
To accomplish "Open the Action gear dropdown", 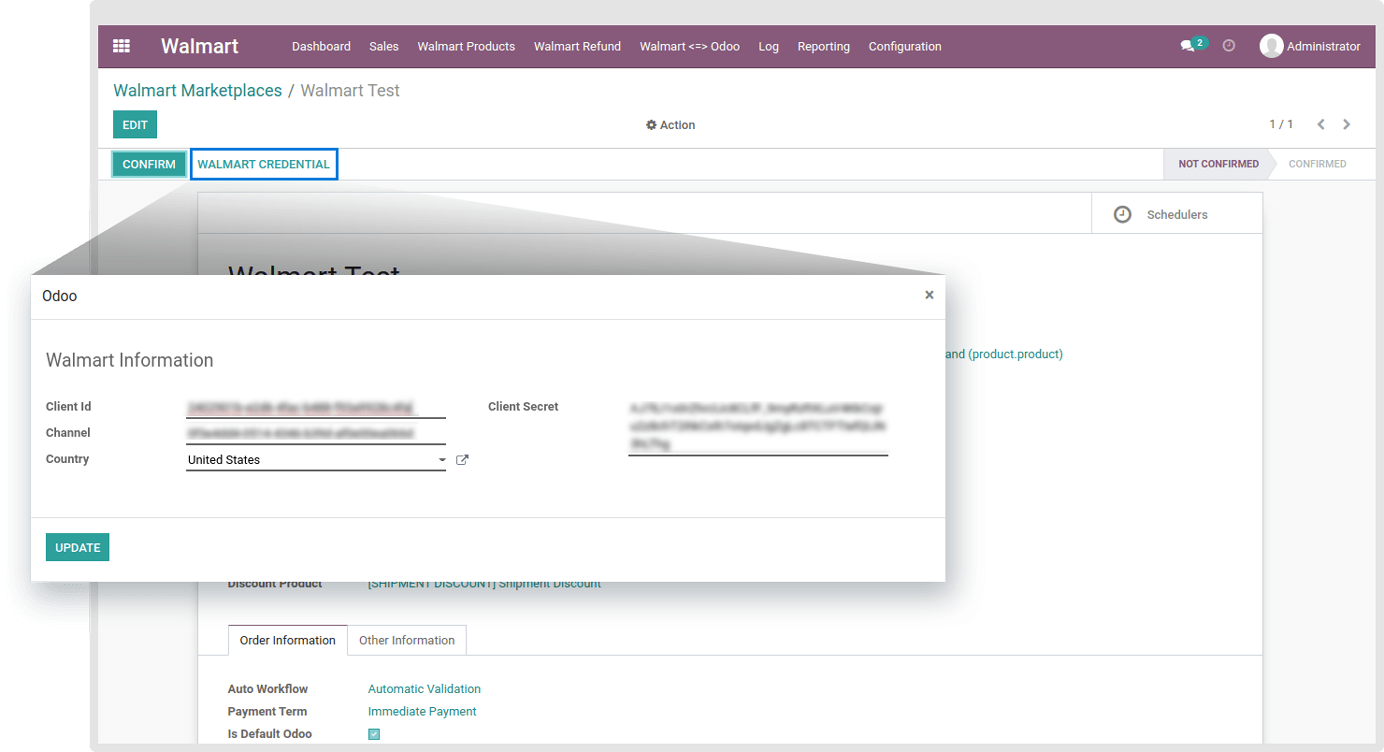I will 670,125.
